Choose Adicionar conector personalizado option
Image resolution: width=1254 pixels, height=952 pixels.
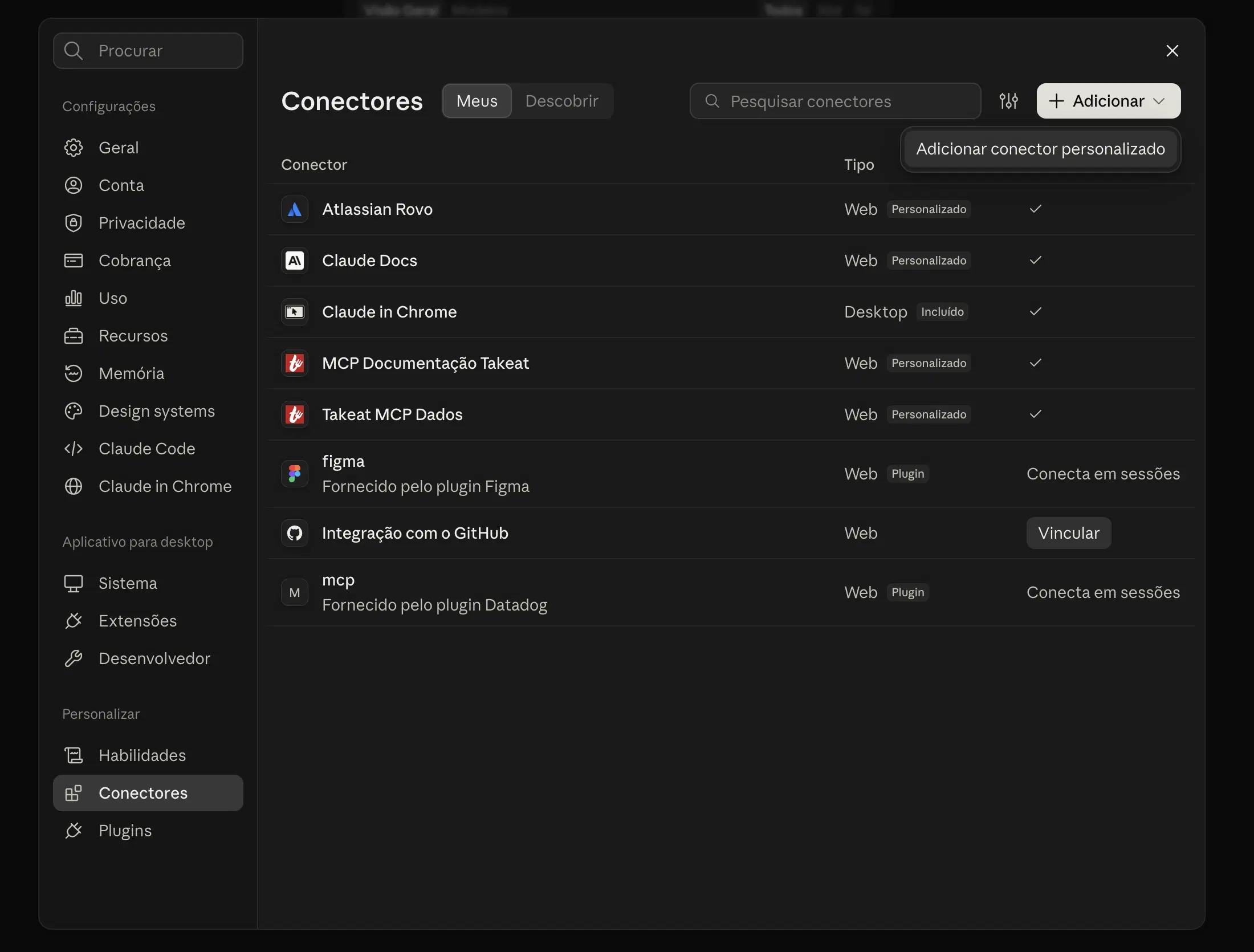[1040, 149]
